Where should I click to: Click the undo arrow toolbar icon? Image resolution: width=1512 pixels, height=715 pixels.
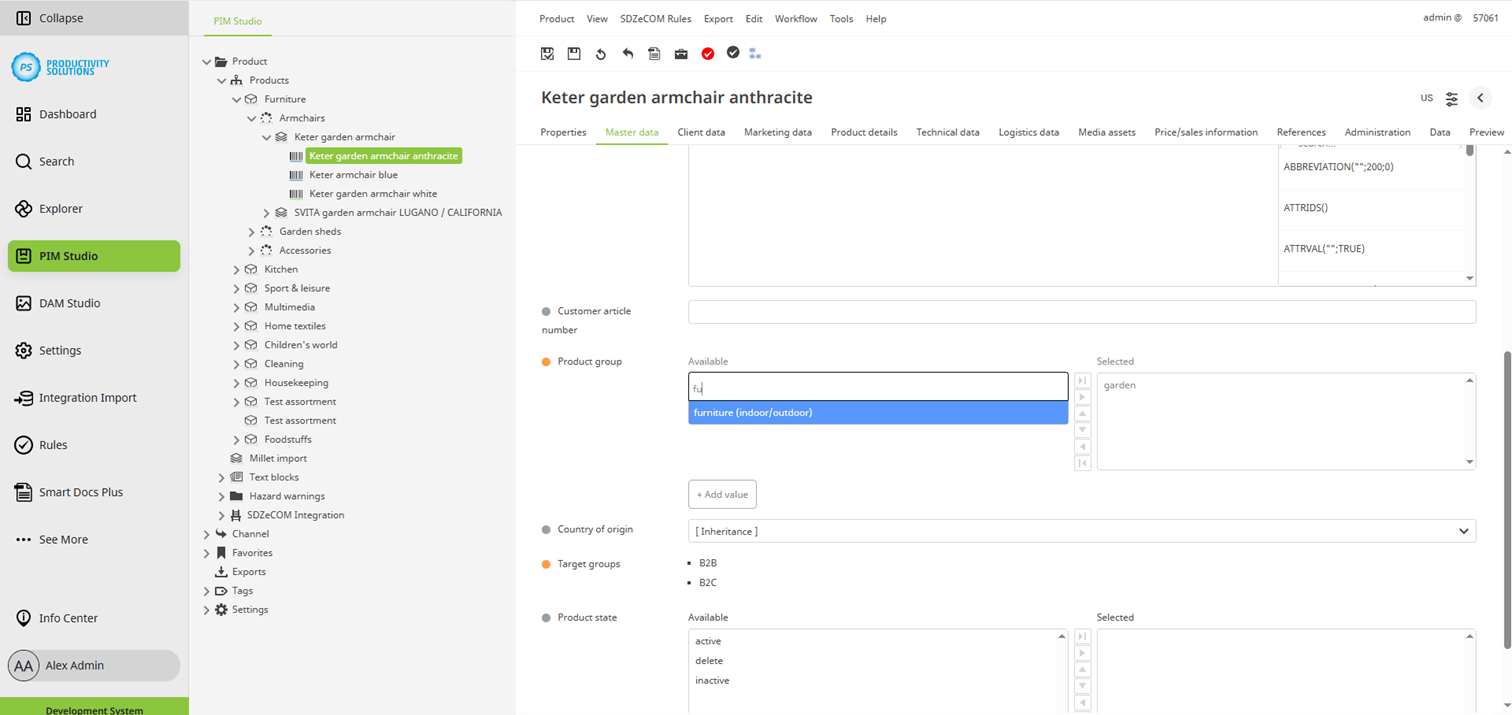click(627, 54)
